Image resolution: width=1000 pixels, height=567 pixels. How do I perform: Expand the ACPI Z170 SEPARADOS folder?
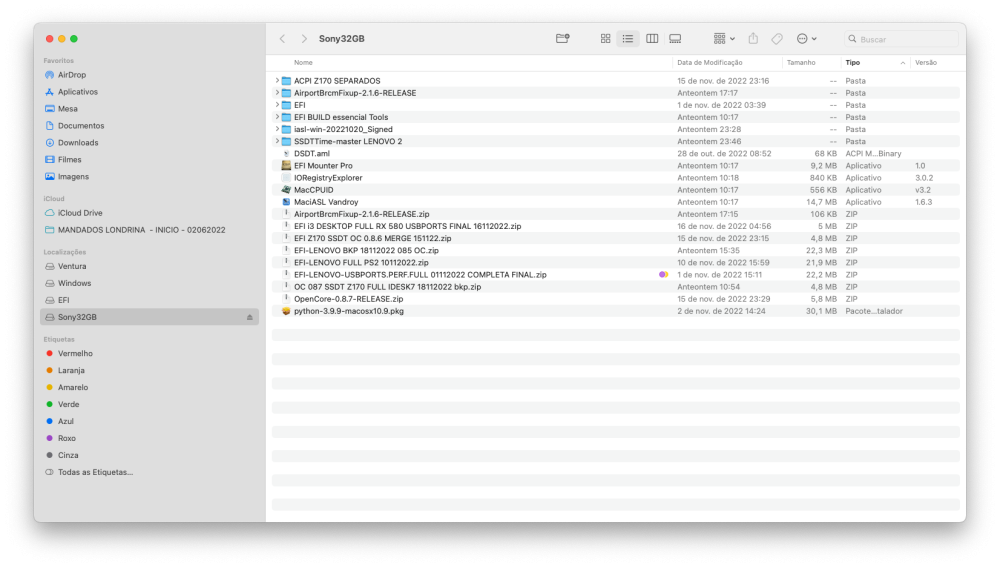277,81
